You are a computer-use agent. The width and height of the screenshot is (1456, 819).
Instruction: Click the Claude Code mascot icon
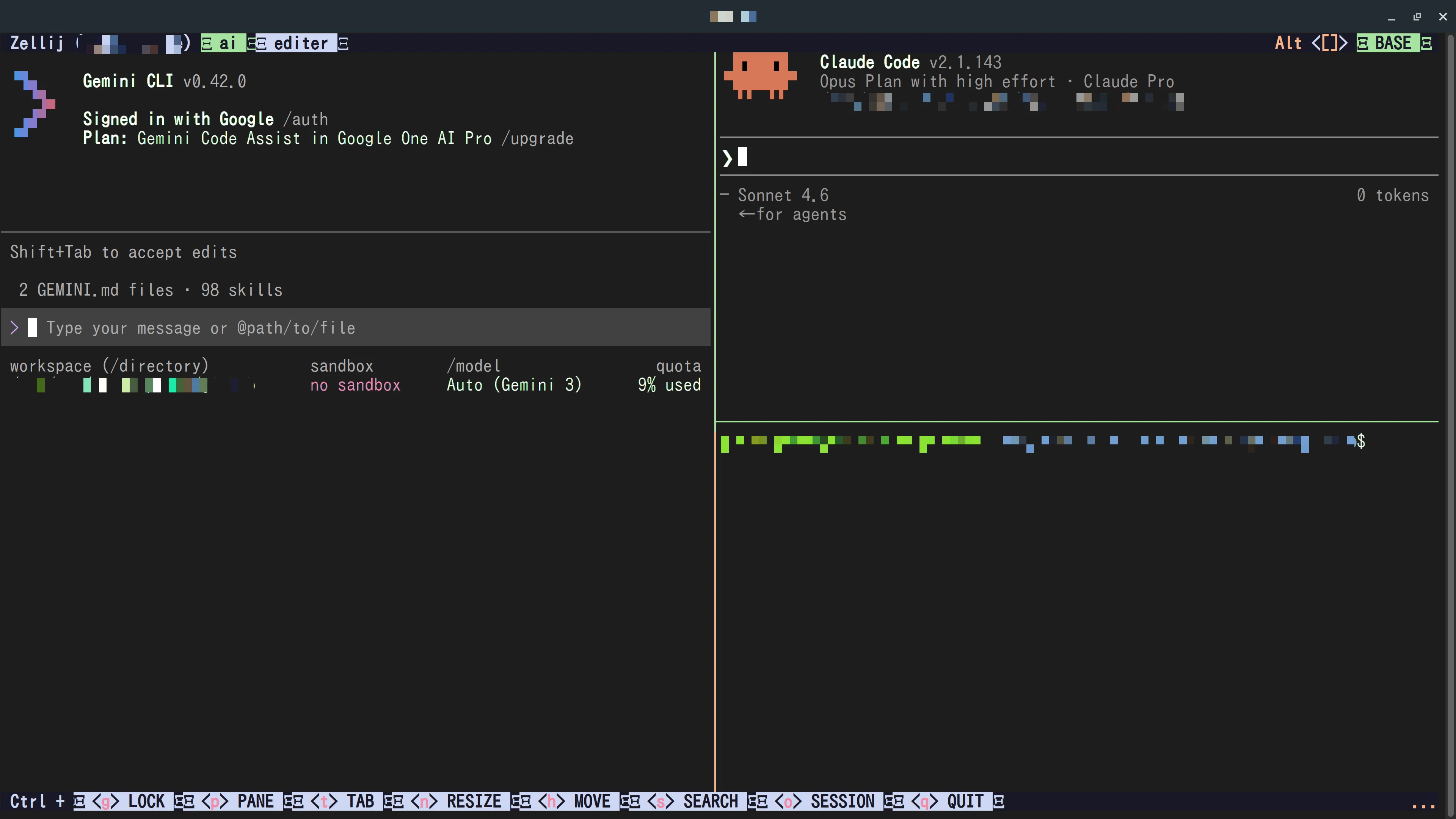[760, 76]
